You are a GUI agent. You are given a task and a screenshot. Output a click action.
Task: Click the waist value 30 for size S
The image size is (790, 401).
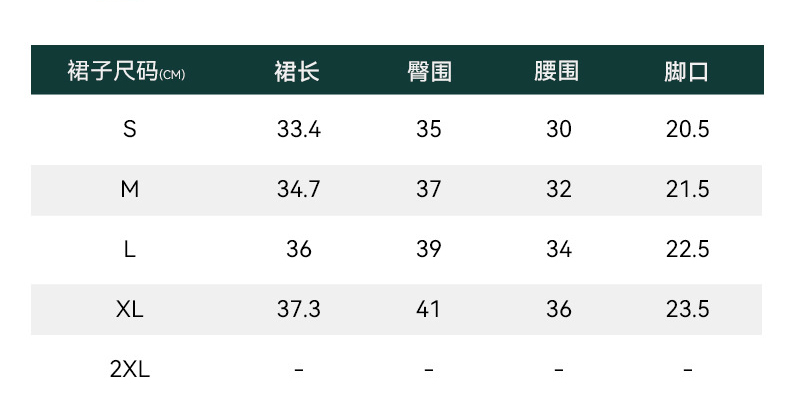(x=558, y=130)
